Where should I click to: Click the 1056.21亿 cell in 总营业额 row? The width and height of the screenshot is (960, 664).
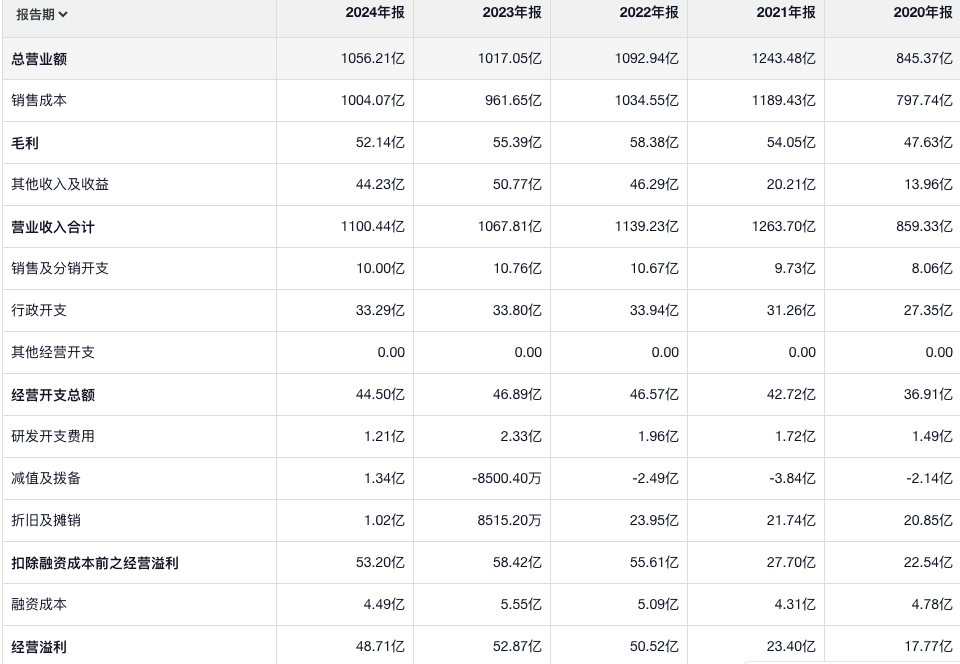pos(373,59)
